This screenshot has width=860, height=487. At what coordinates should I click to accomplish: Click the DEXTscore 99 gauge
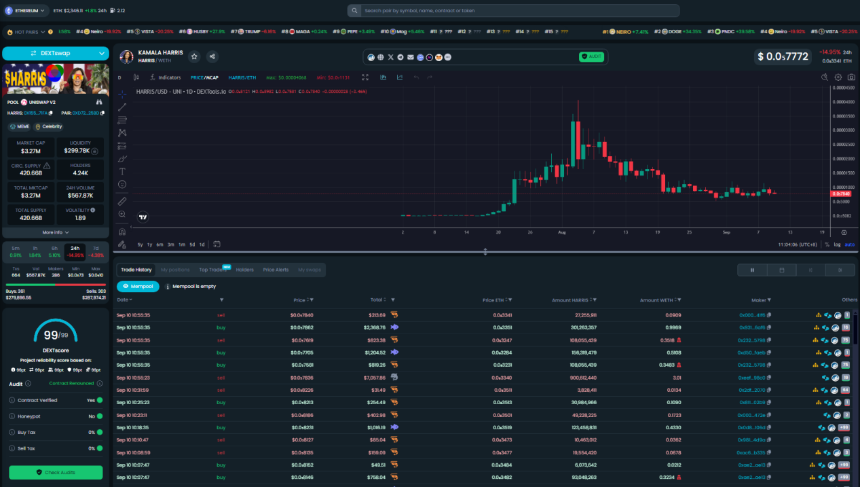click(55, 332)
